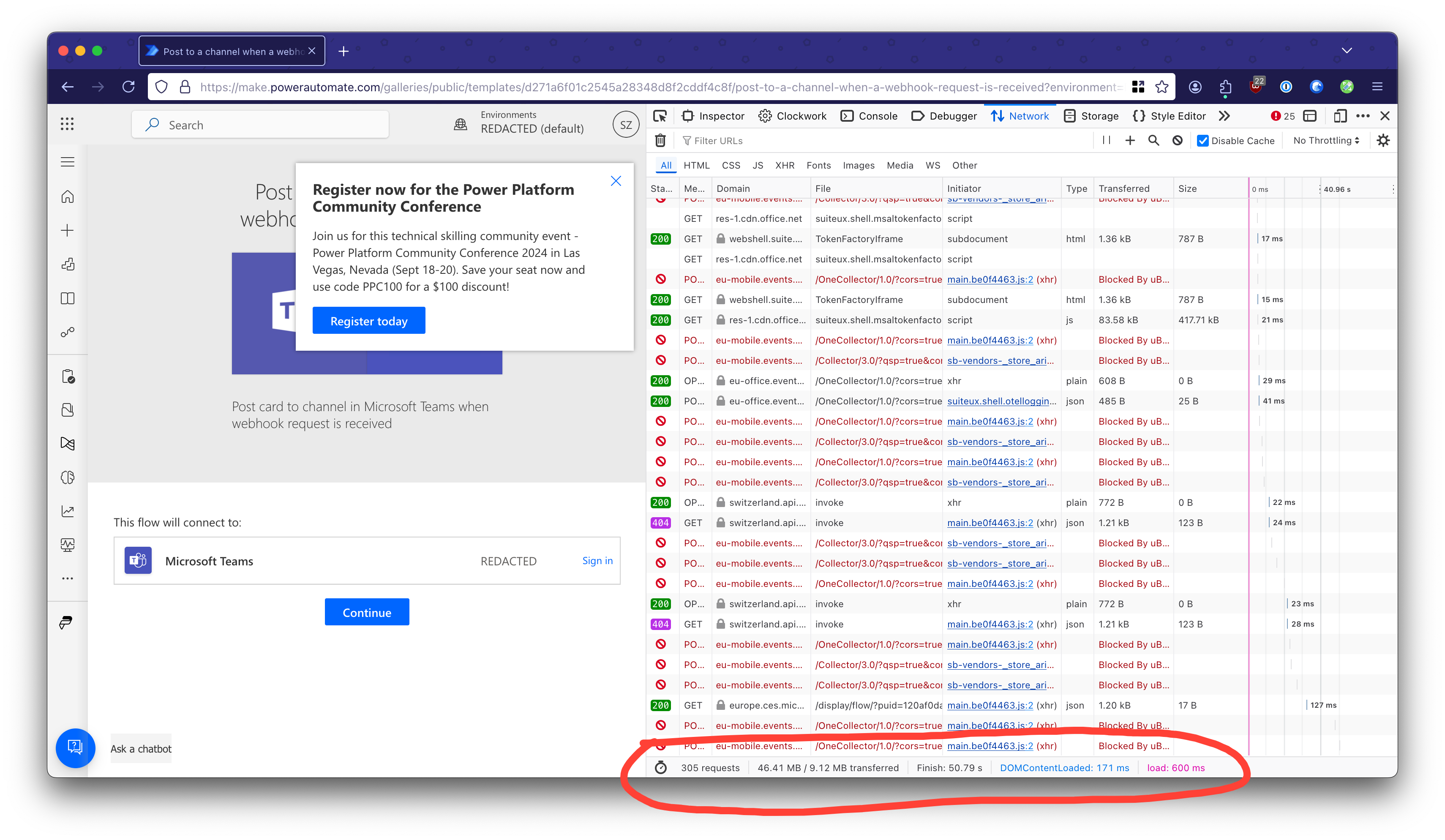Click the Power Automate Search box

(260, 124)
